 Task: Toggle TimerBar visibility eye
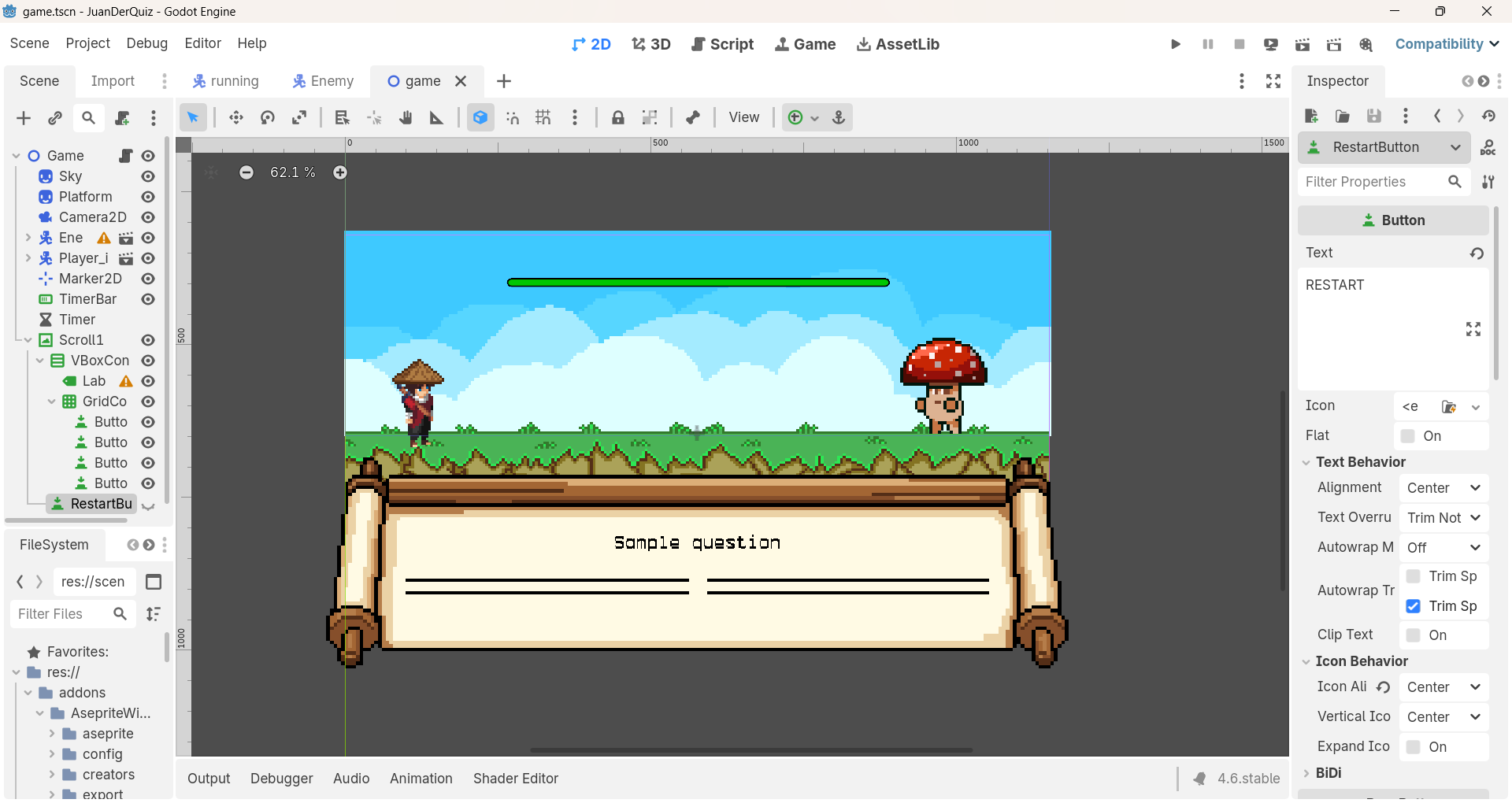(148, 299)
